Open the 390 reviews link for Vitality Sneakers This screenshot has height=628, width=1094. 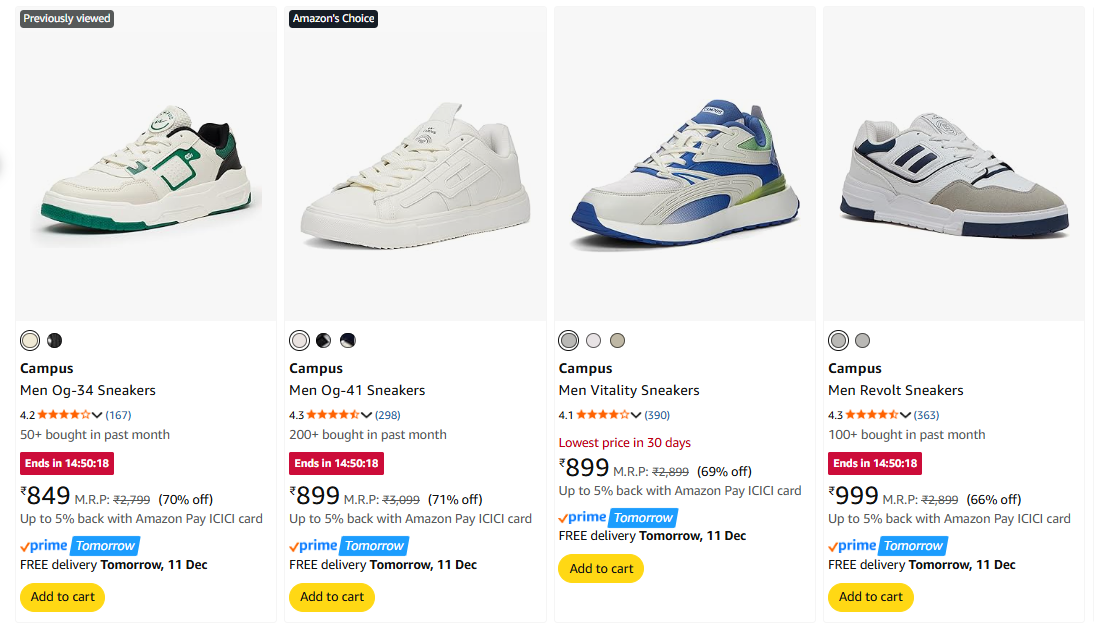(657, 415)
